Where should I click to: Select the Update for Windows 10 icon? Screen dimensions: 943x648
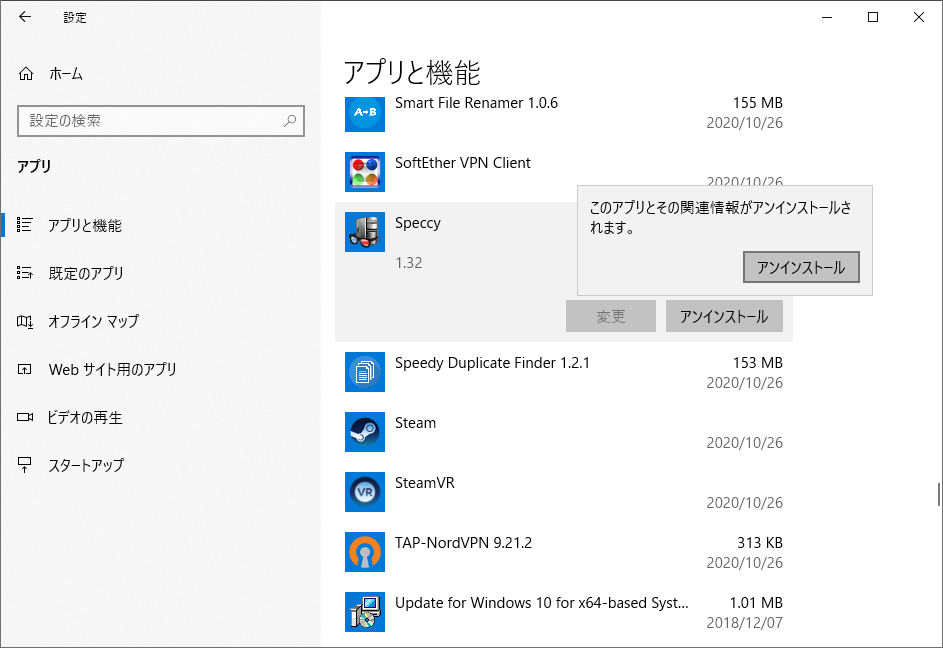click(x=364, y=612)
